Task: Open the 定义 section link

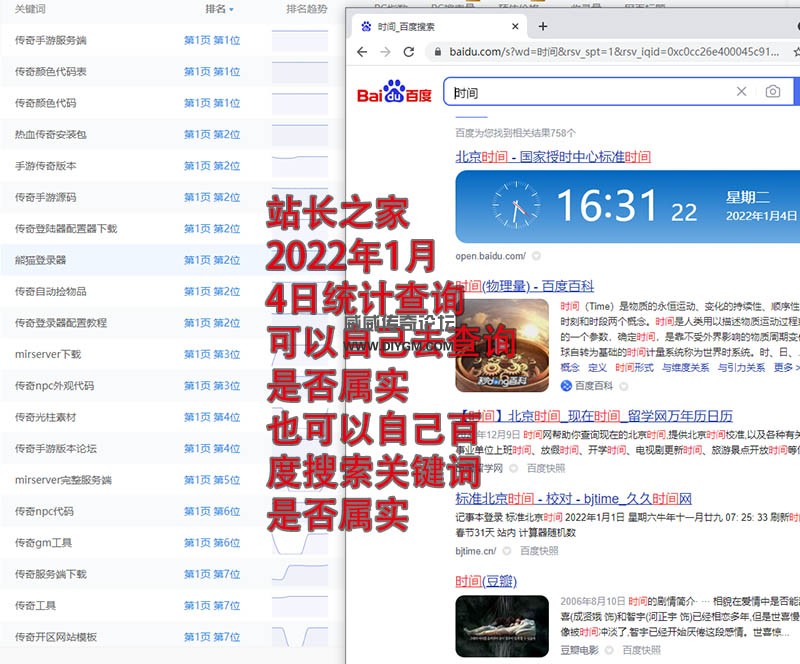Action: [597, 367]
